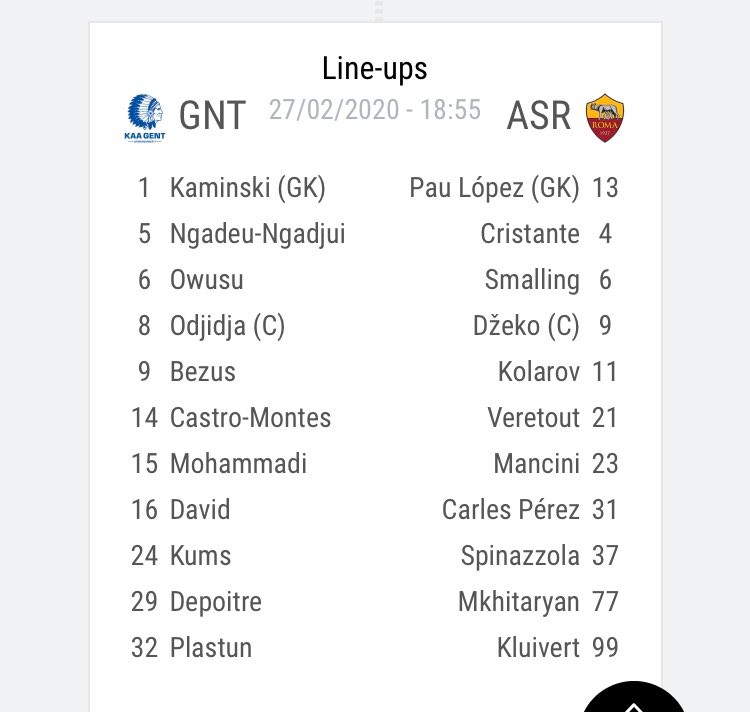Click the AS Roma crest icon
The image size is (750, 712).
[x=605, y=118]
